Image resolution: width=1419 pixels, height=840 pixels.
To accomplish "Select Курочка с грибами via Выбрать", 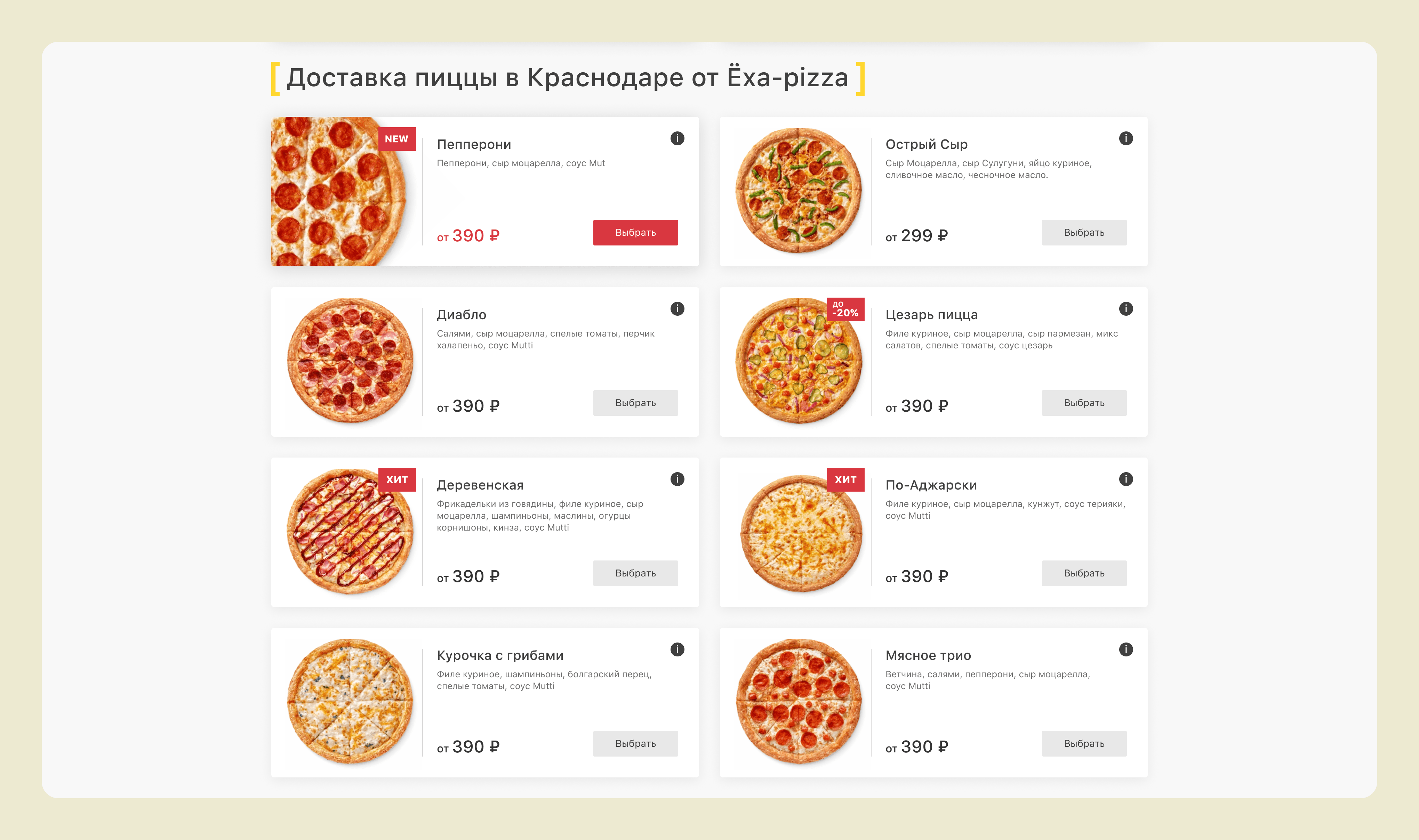I will tap(635, 744).
